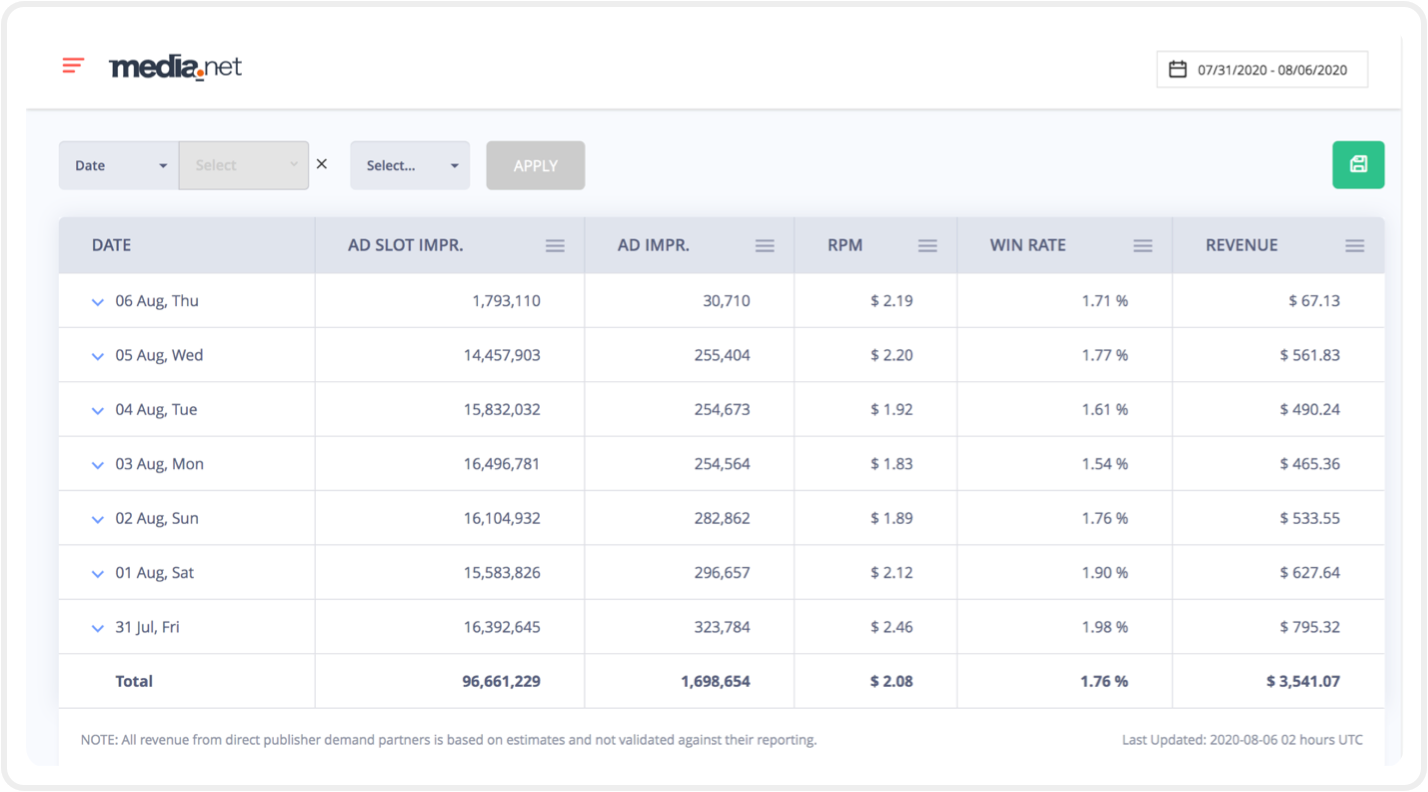Click the 30,710 ad impressions value
1428x792 pixels.
728,301
